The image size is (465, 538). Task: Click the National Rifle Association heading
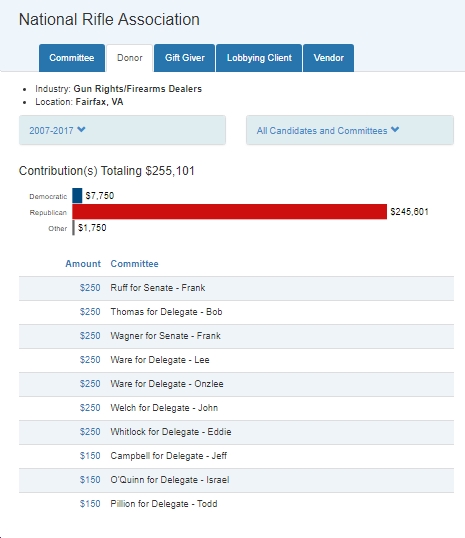point(109,20)
